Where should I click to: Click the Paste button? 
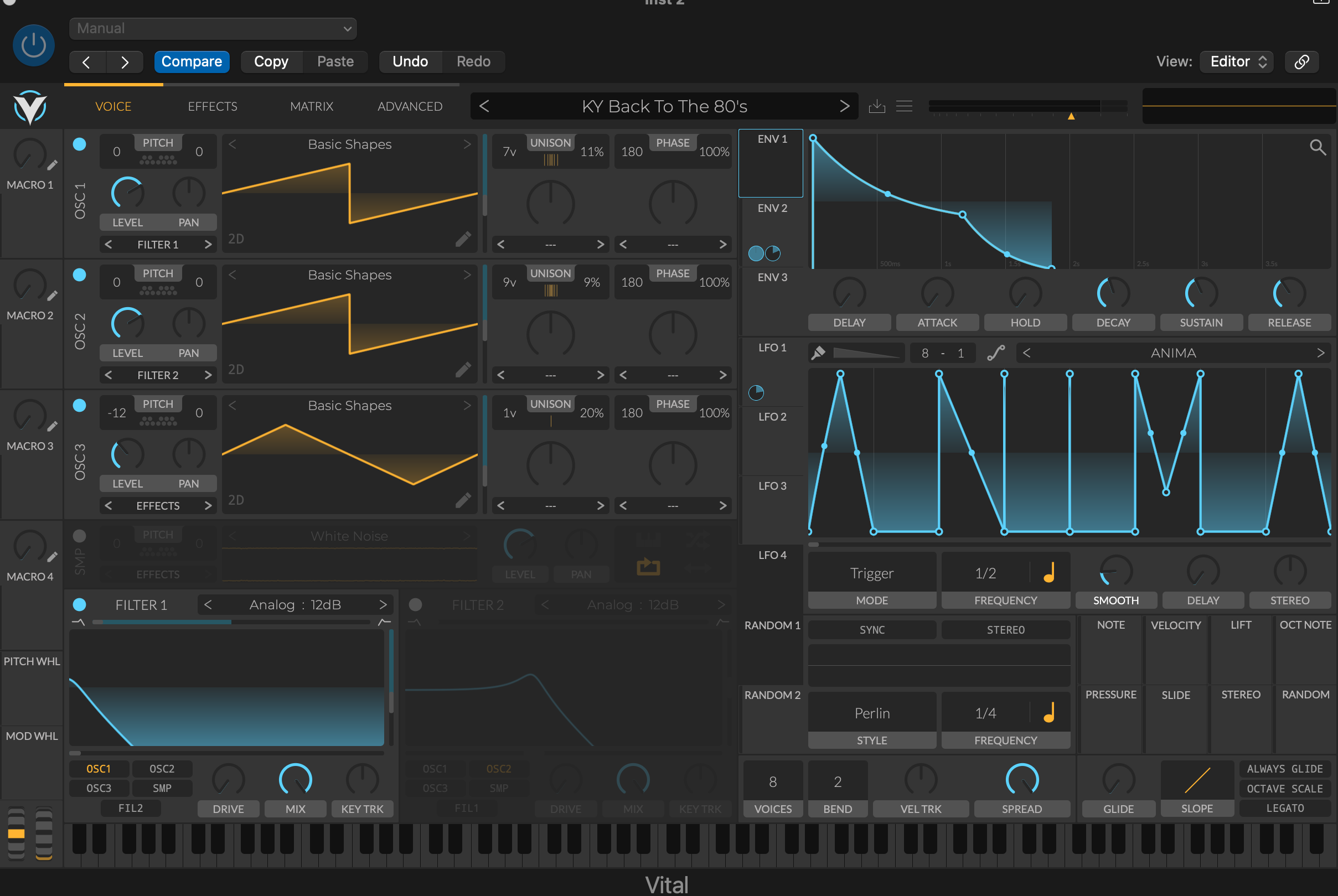[x=335, y=62]
